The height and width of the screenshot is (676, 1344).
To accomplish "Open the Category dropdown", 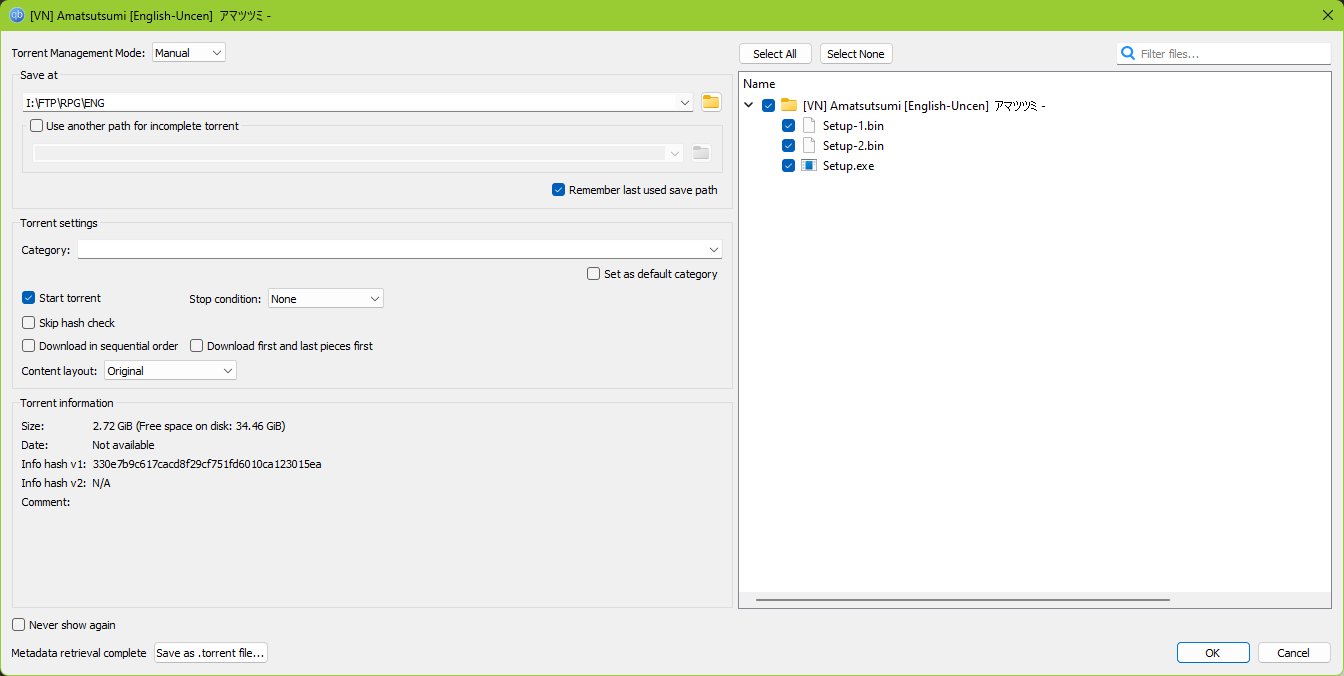I will 400,250.
